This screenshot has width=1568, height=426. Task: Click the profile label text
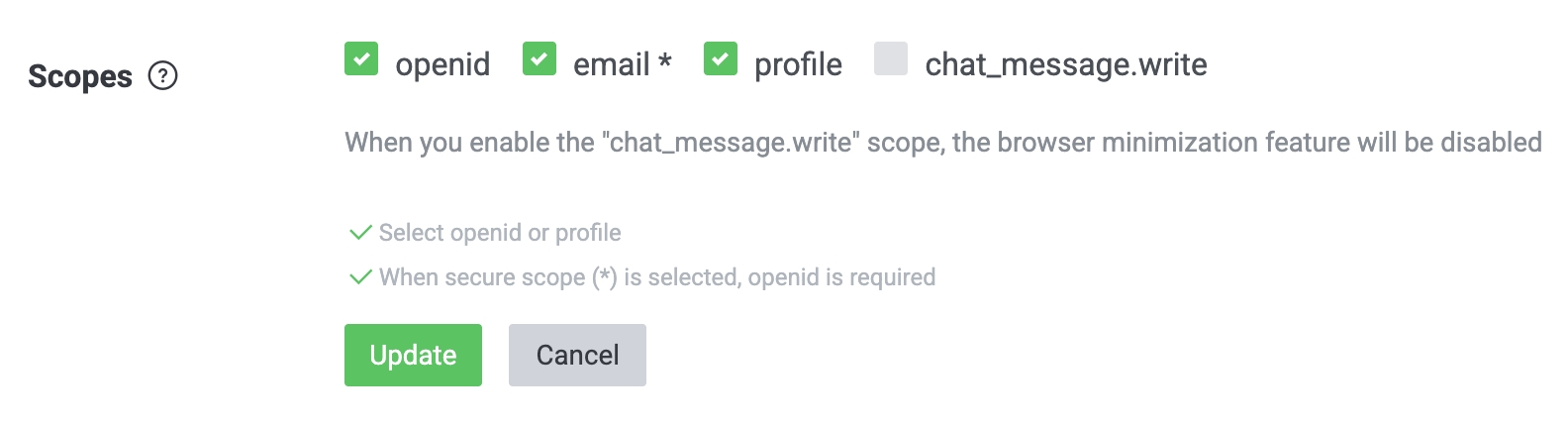[x=798, y=65]
